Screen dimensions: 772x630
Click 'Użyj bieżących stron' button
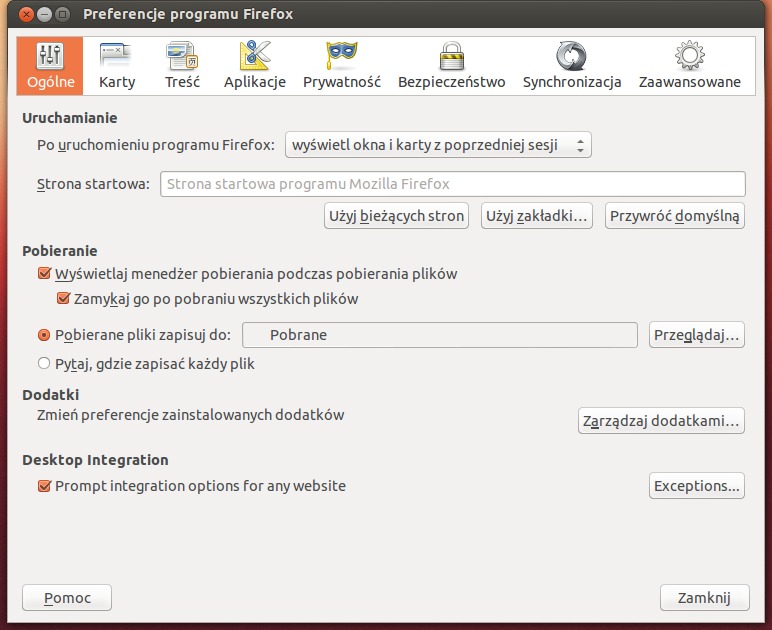(396, 216)
